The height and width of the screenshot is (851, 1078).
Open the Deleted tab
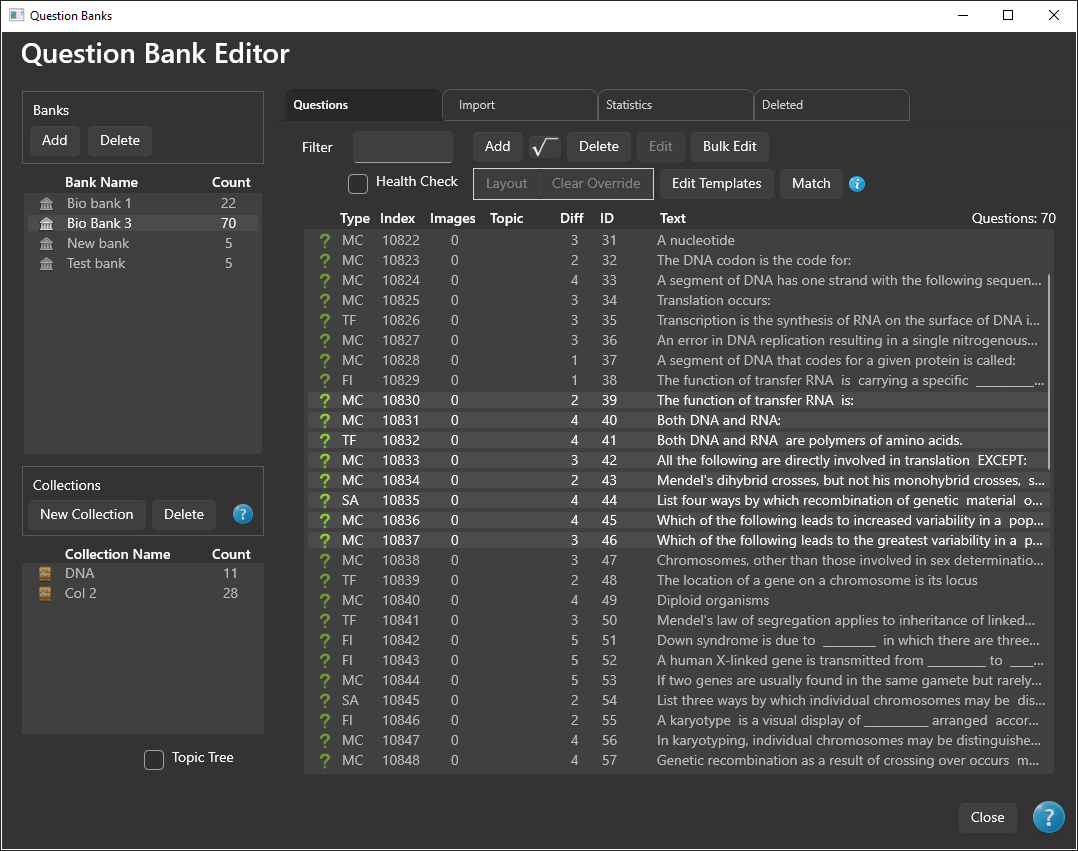pos(832,105)
